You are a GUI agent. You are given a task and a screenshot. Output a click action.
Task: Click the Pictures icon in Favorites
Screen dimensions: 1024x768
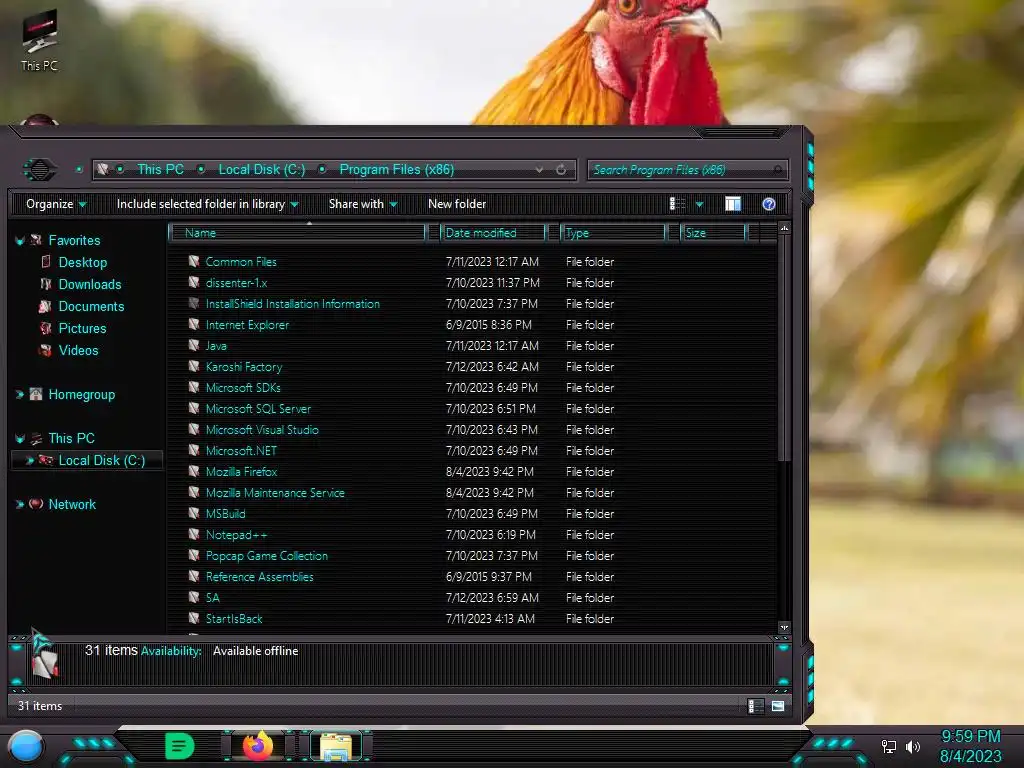coord(46,328)
